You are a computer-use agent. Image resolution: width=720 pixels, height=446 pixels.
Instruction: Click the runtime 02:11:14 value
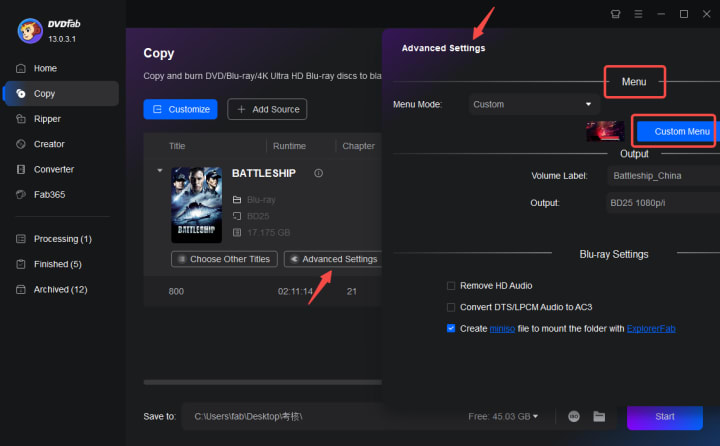tap(295, 292)
